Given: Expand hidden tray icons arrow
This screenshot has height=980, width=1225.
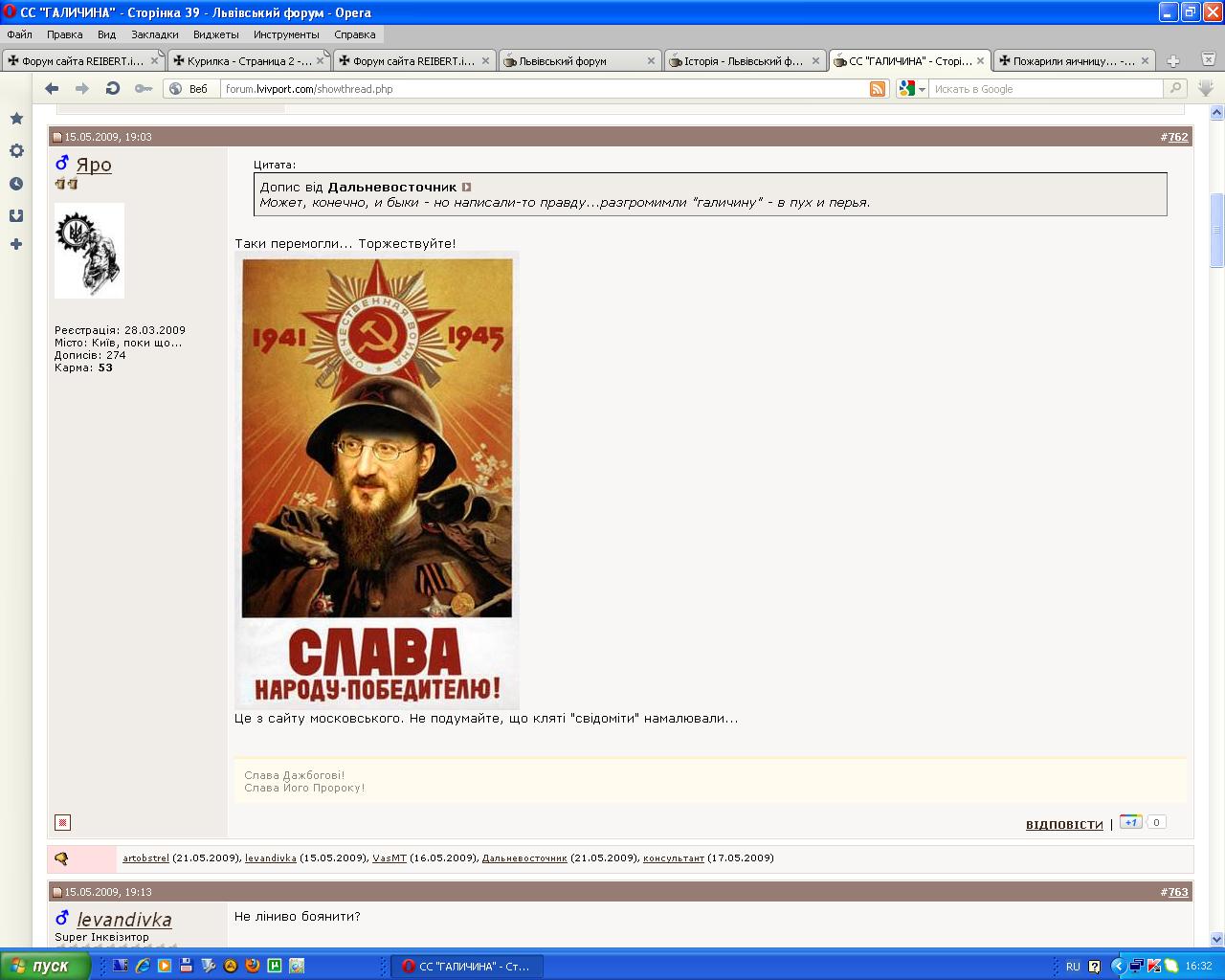Looking at the screenshot, I should point(1117,967).
